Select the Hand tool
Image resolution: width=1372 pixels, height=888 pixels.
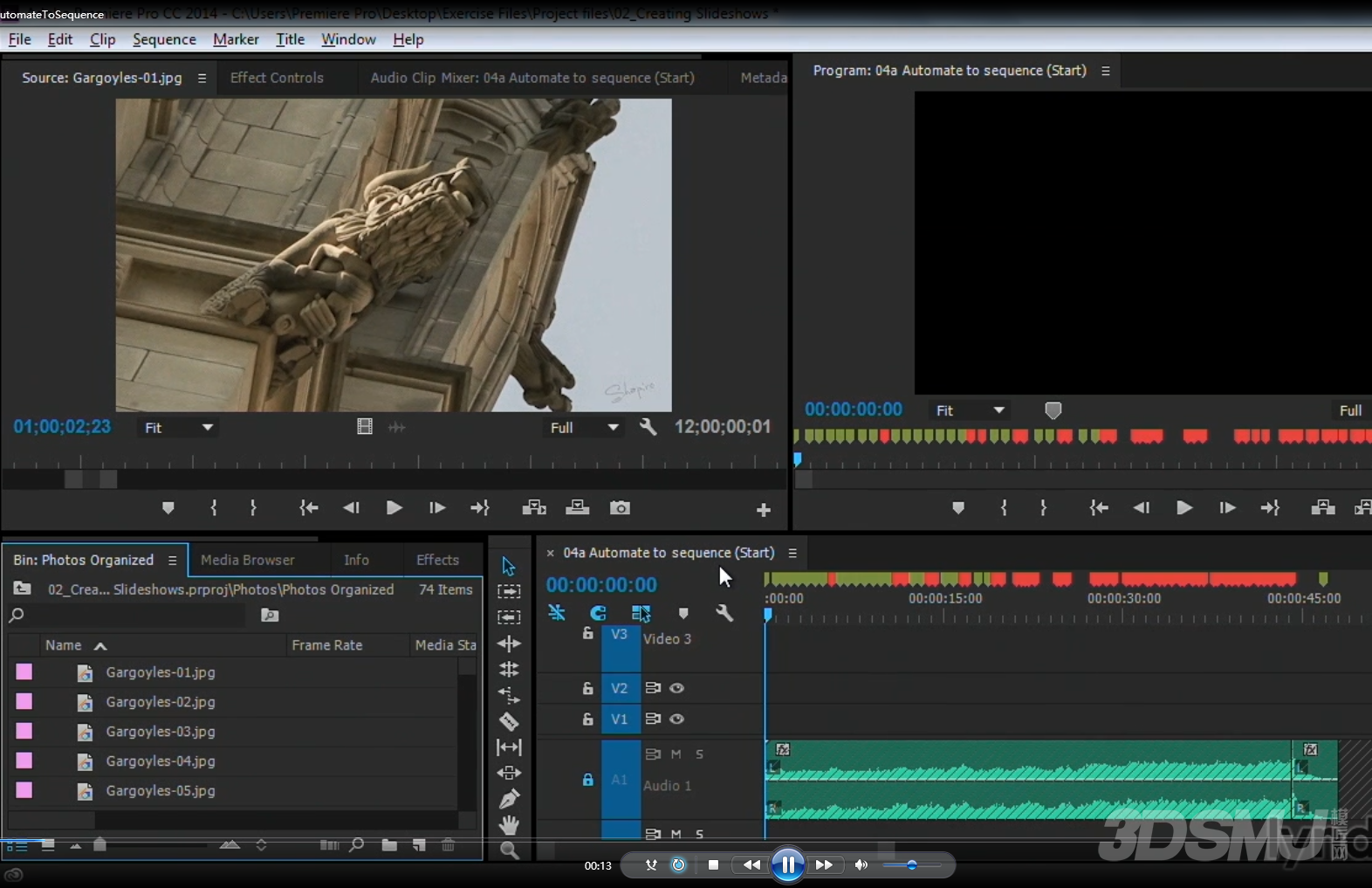coord(509,824)
